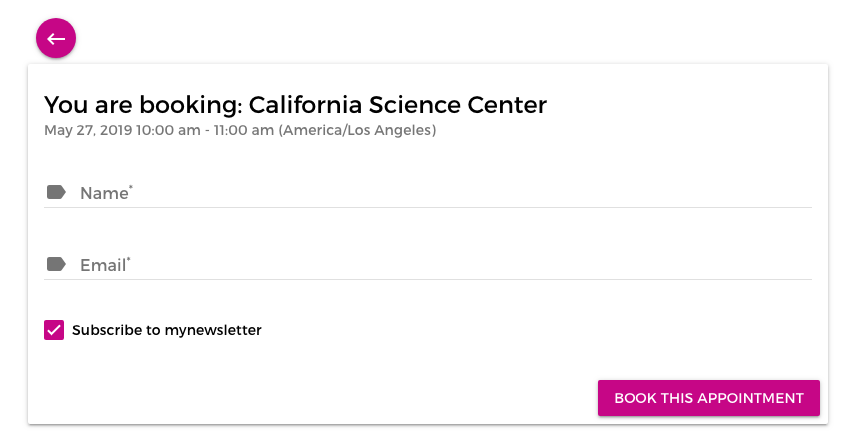The image size is (847, 438).
Task: Click the California Science Center title text
Action: click(398, 105)
